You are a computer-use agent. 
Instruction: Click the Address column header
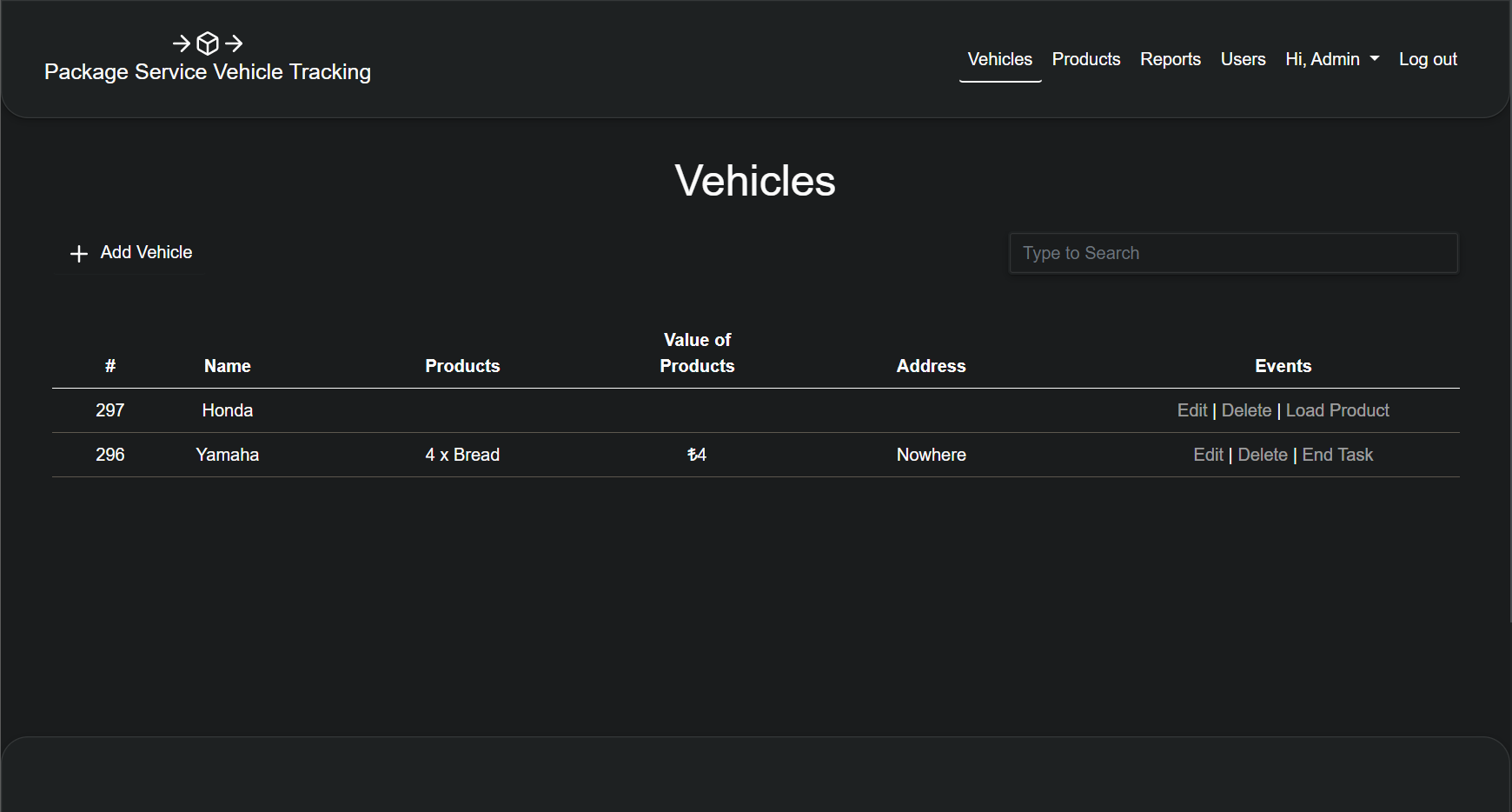tap(932, 366)
